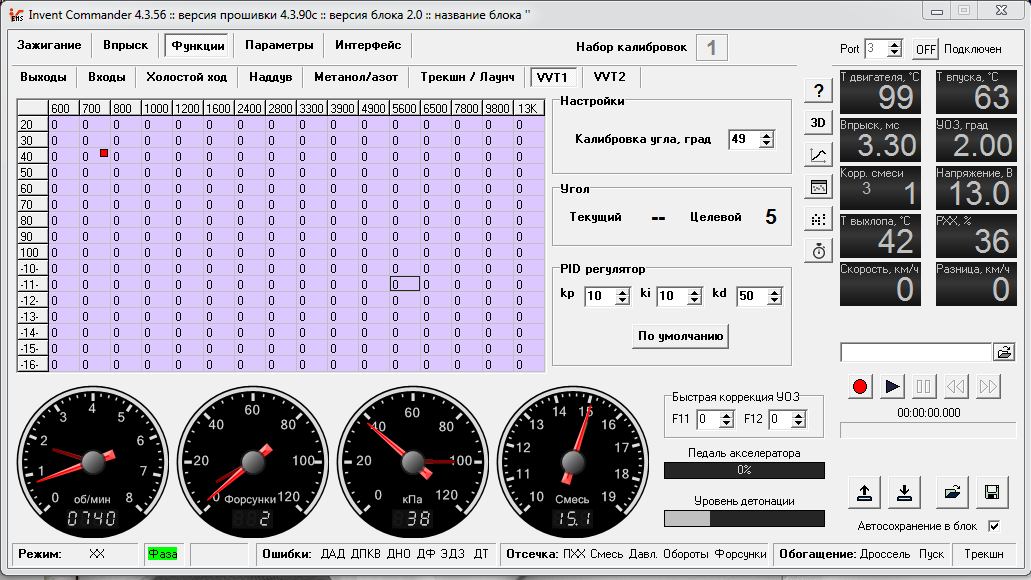Start log recording with the red record button
The image size is (1031, 580).
click(x=859, y=387)
